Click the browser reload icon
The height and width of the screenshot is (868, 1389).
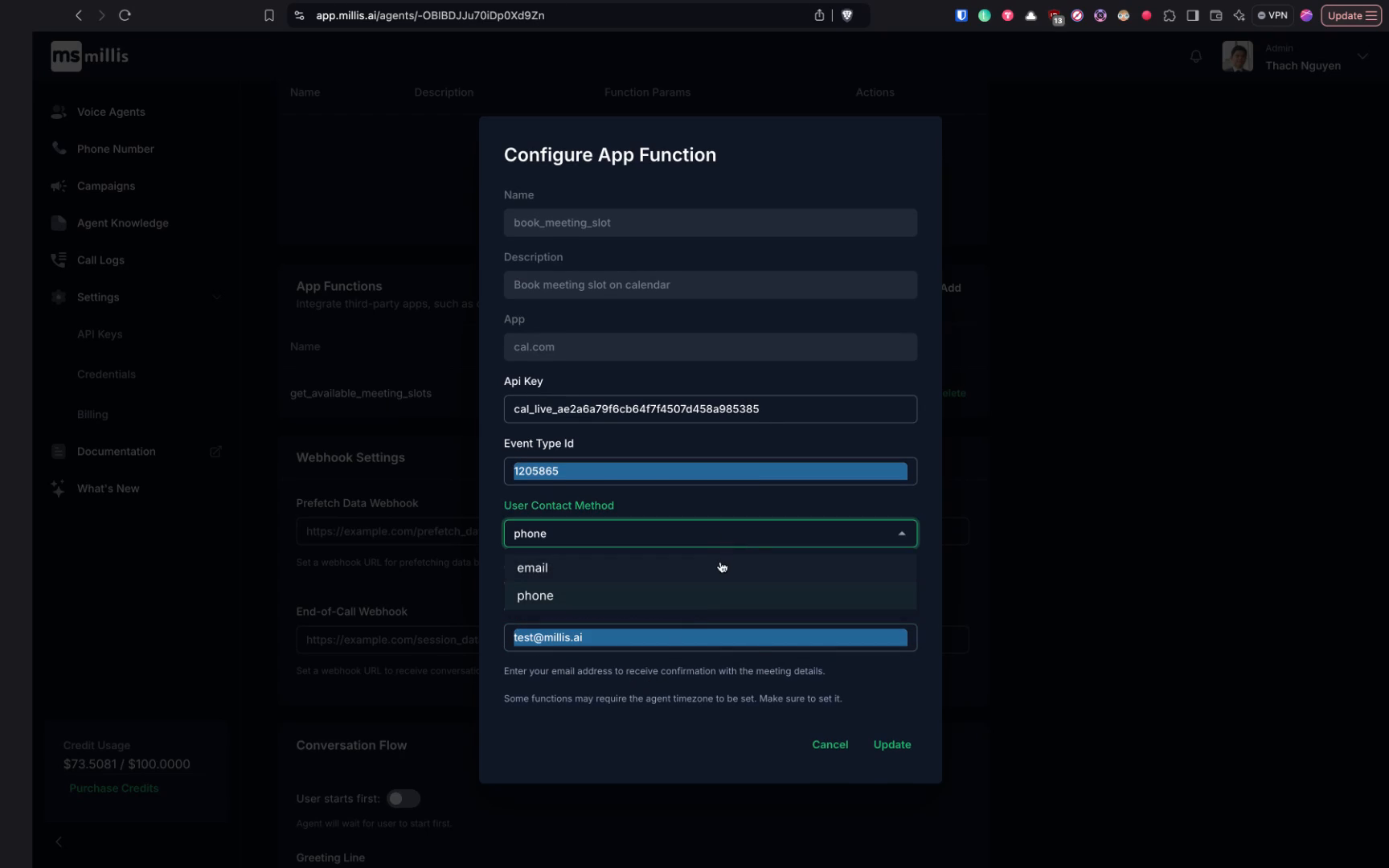coord(125,14)
